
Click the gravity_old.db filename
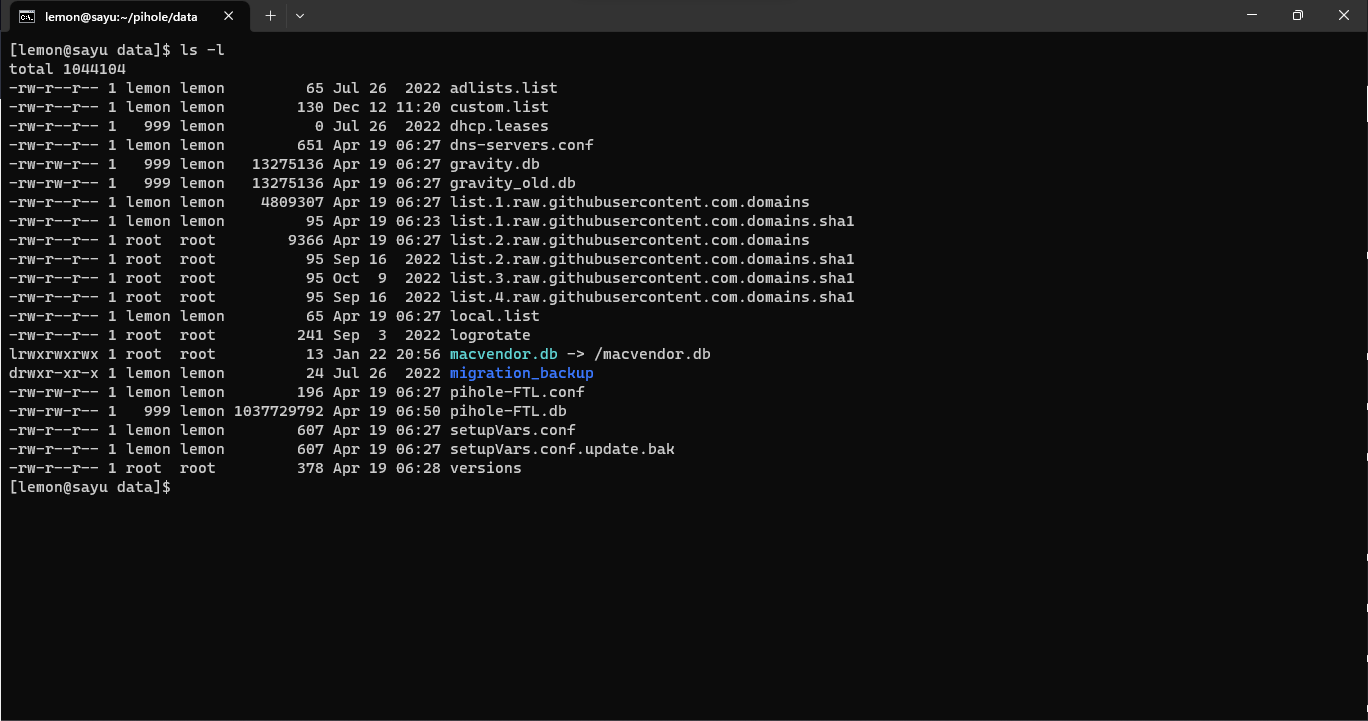pyautogui.click(x=512, y=183)
